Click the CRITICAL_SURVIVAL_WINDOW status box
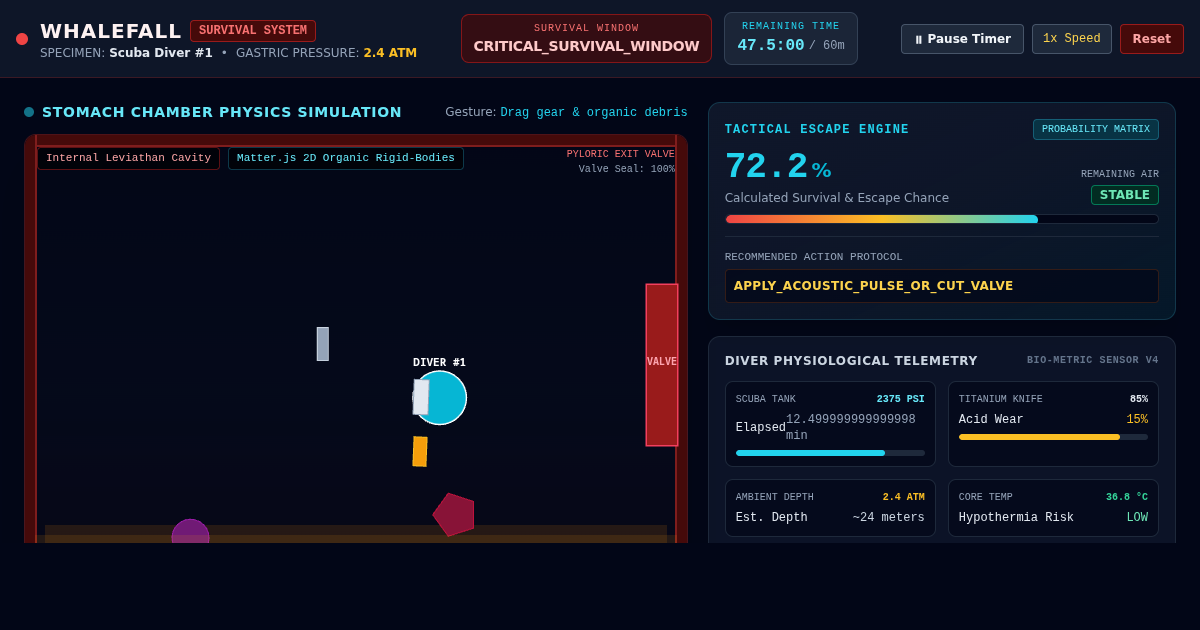The height and width of the screenshot is (630, 1200). pos(586,39)
